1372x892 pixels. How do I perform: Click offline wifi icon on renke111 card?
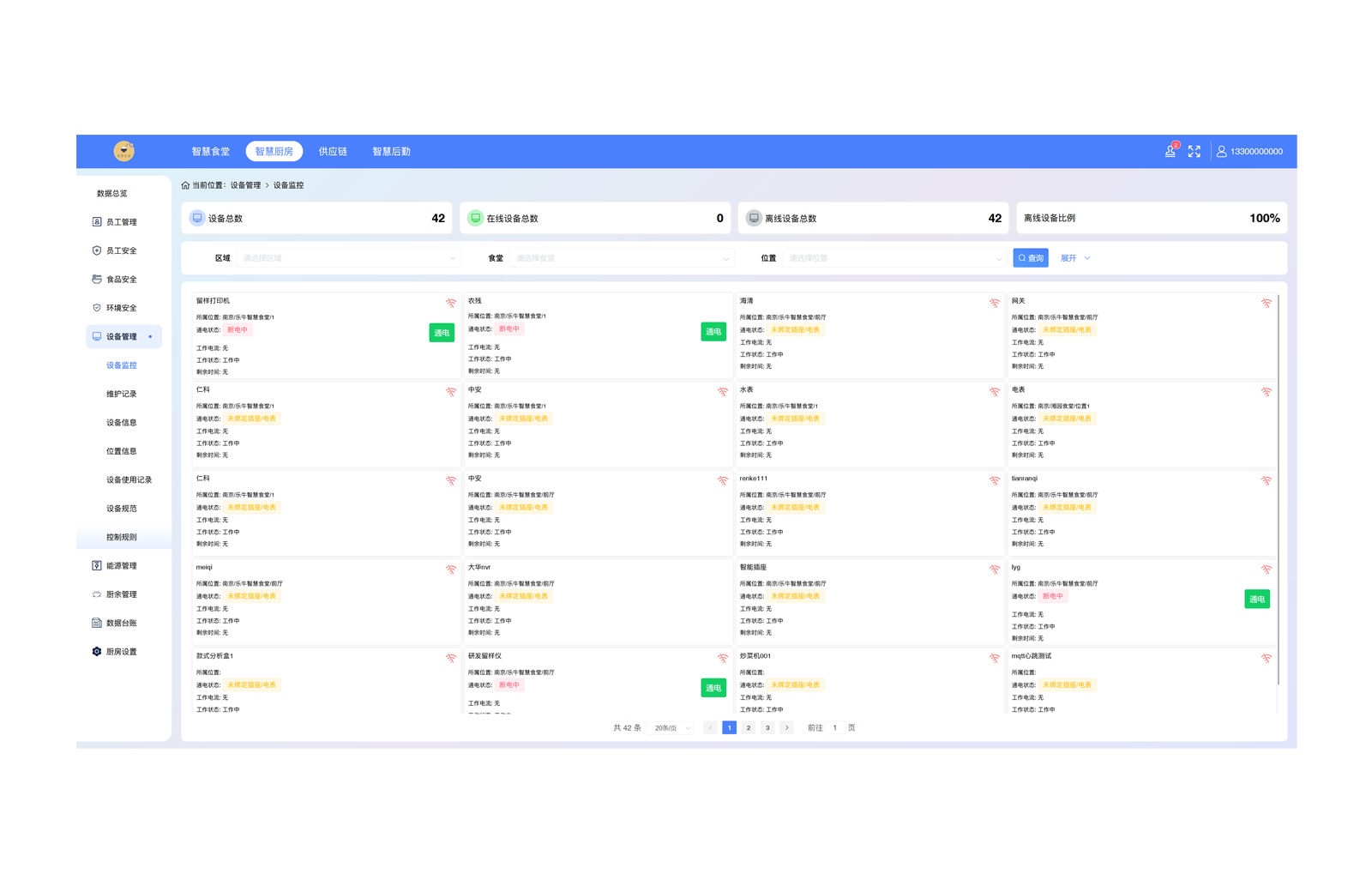coord(995,480)
